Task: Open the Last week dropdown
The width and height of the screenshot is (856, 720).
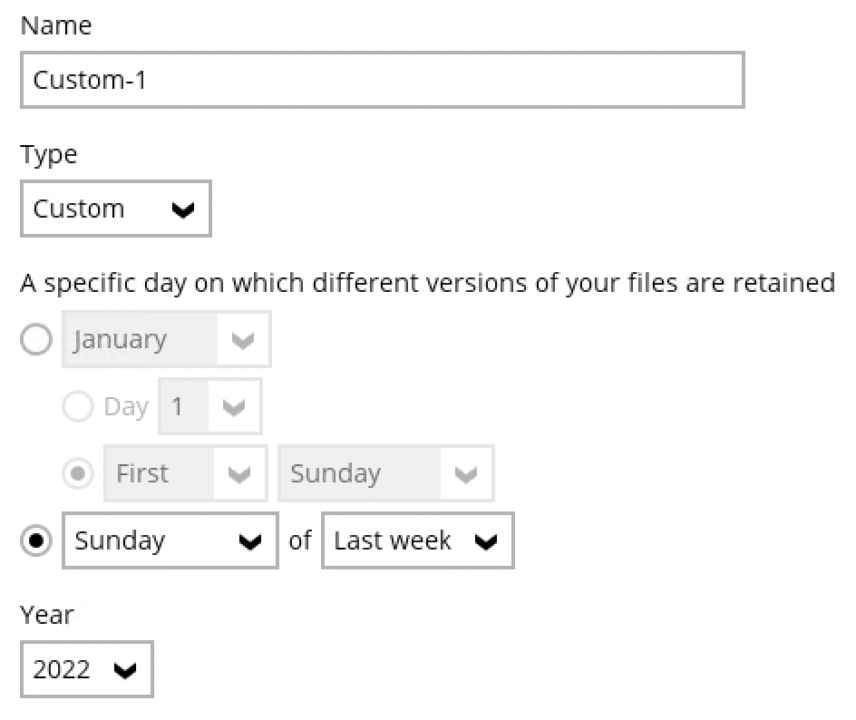Action: (417, 541)
